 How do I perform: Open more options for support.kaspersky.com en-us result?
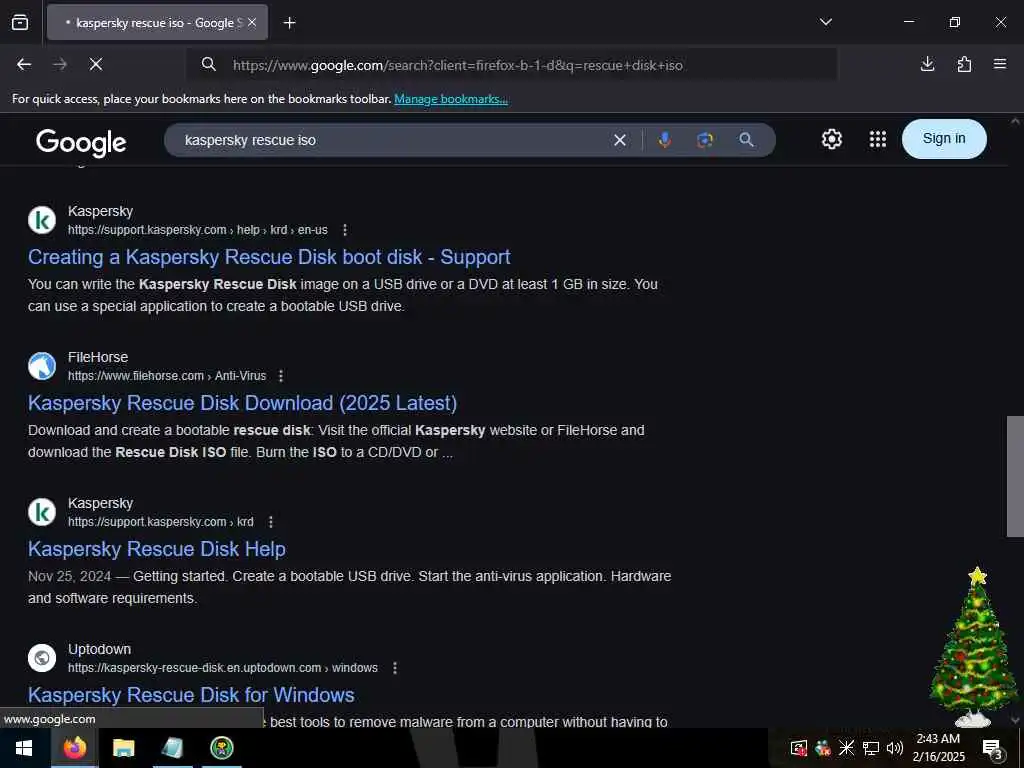345,230
